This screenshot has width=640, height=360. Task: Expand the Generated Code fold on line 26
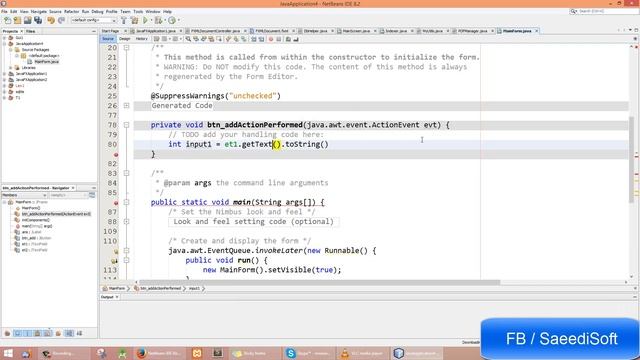pyautogui.click(x=127, y=105)
